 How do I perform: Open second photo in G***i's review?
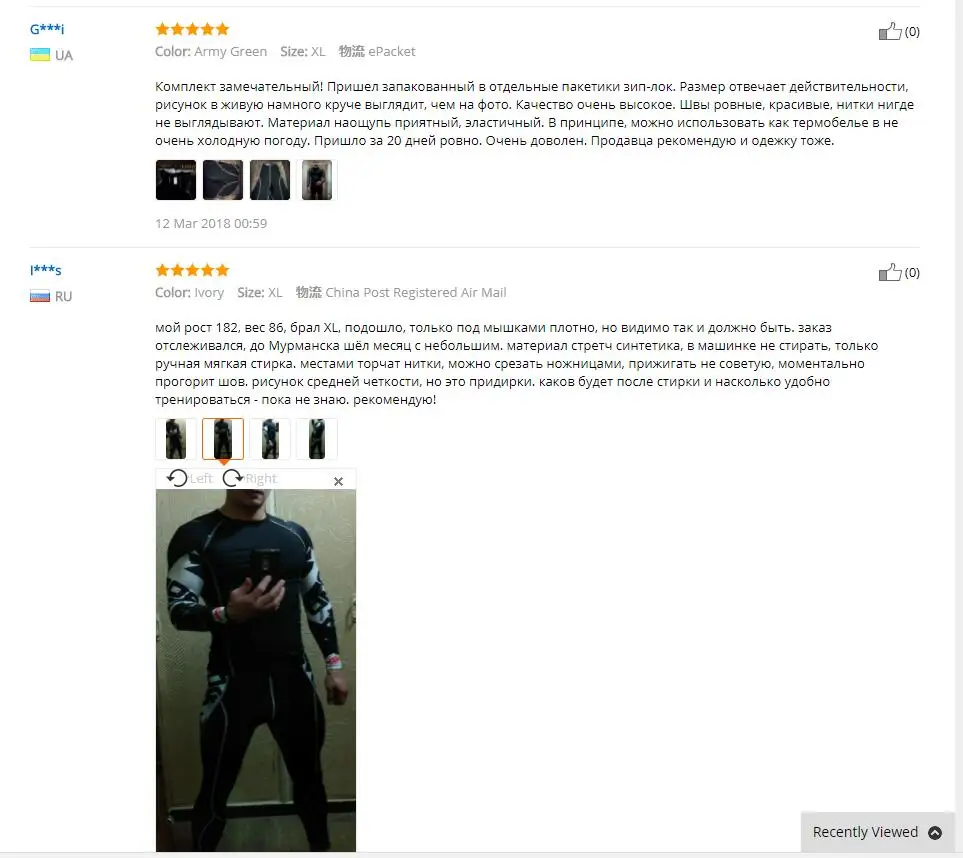pos(223,180)
